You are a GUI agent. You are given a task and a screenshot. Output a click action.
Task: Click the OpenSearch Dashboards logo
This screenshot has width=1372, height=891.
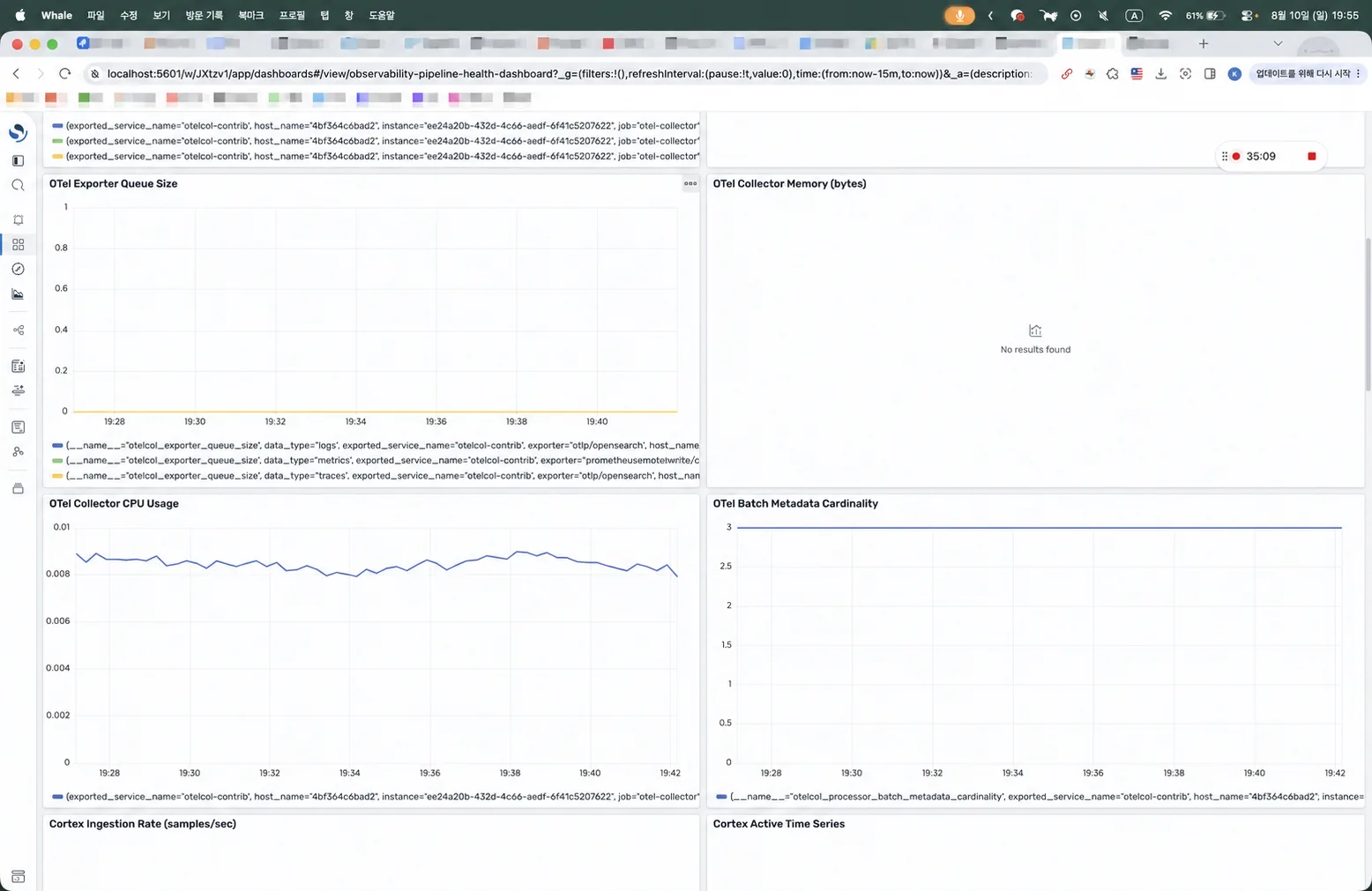point(18,133)
